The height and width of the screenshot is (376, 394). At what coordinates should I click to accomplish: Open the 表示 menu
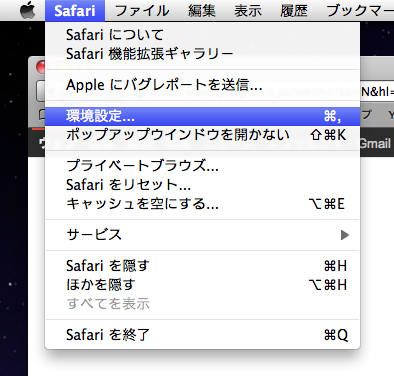click(x=248, y=11)
